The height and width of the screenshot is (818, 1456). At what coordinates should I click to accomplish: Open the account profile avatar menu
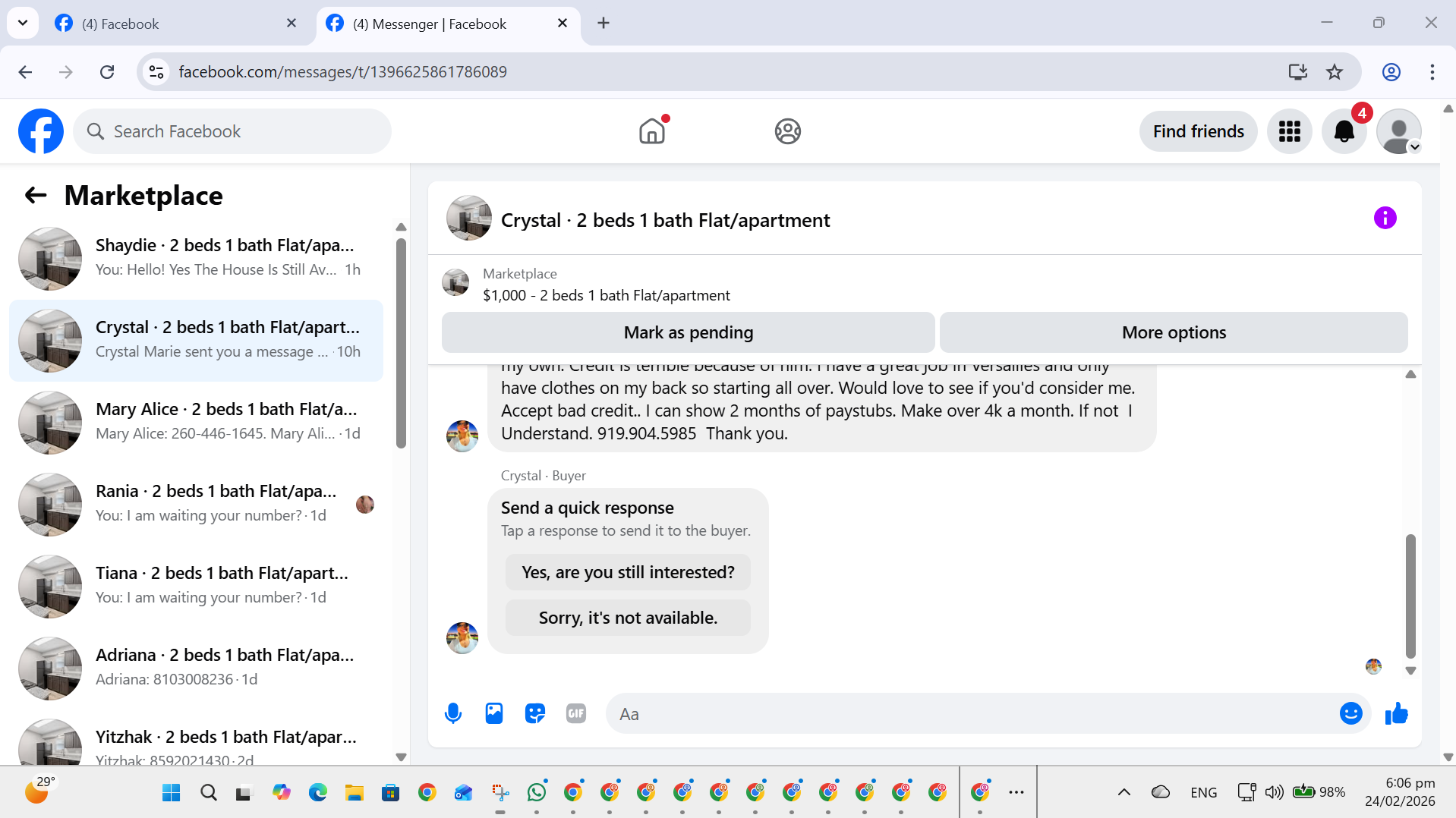[1398, 131]
